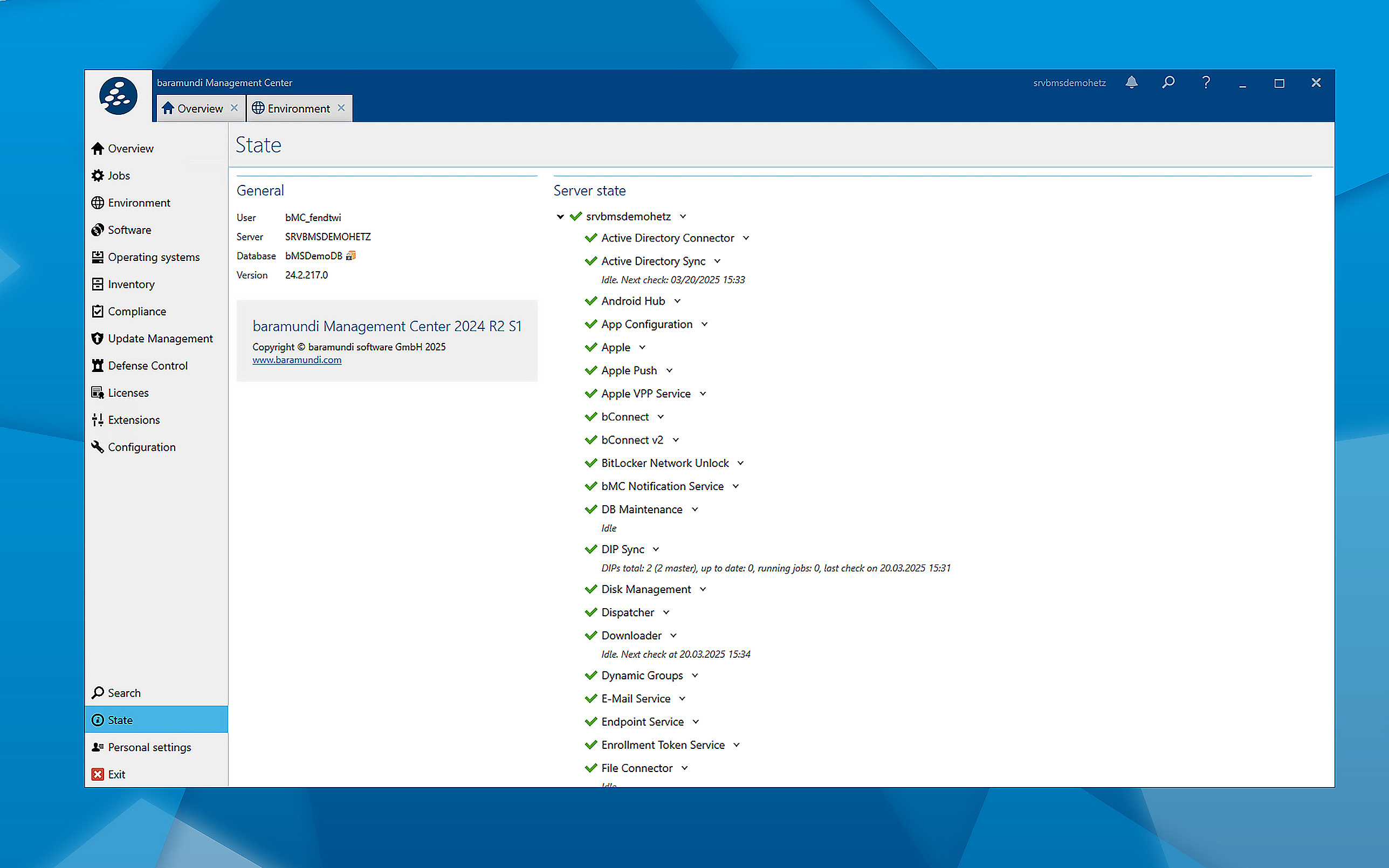Open the notification bell icon

tap(1131, 82)
